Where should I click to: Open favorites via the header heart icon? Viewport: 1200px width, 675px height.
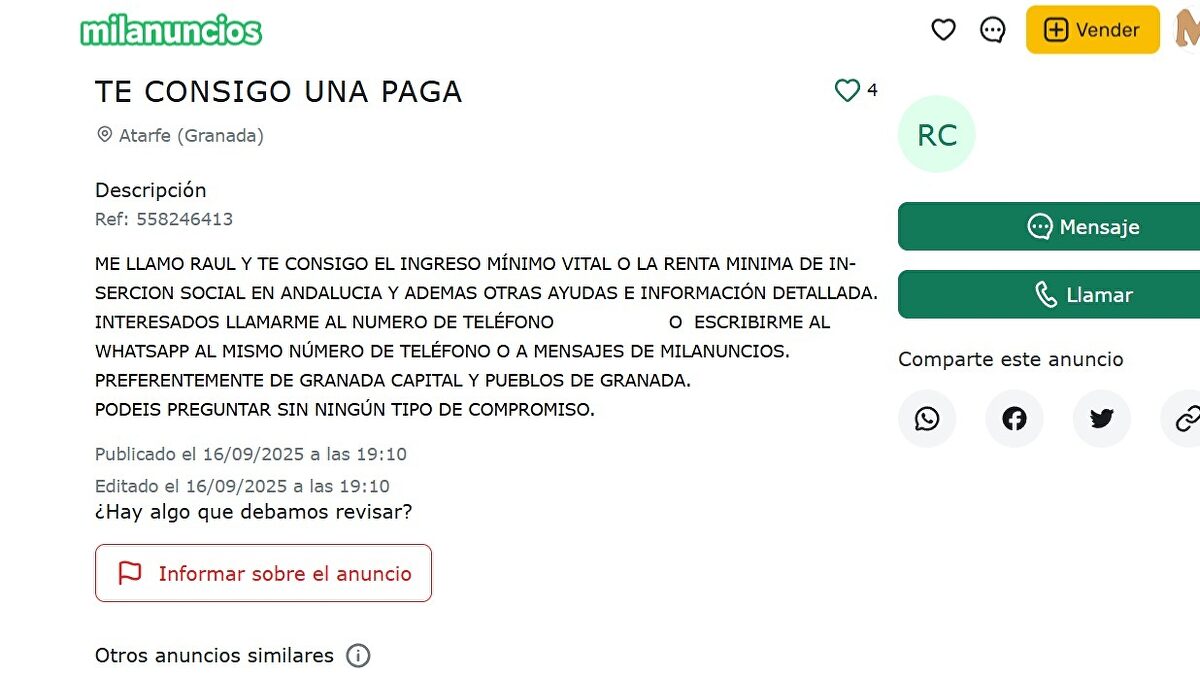click(943, 30)
